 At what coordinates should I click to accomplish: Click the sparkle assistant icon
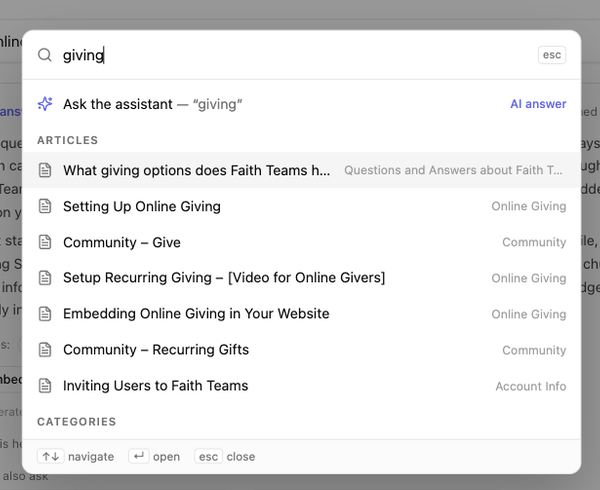(x=45, y=104)
